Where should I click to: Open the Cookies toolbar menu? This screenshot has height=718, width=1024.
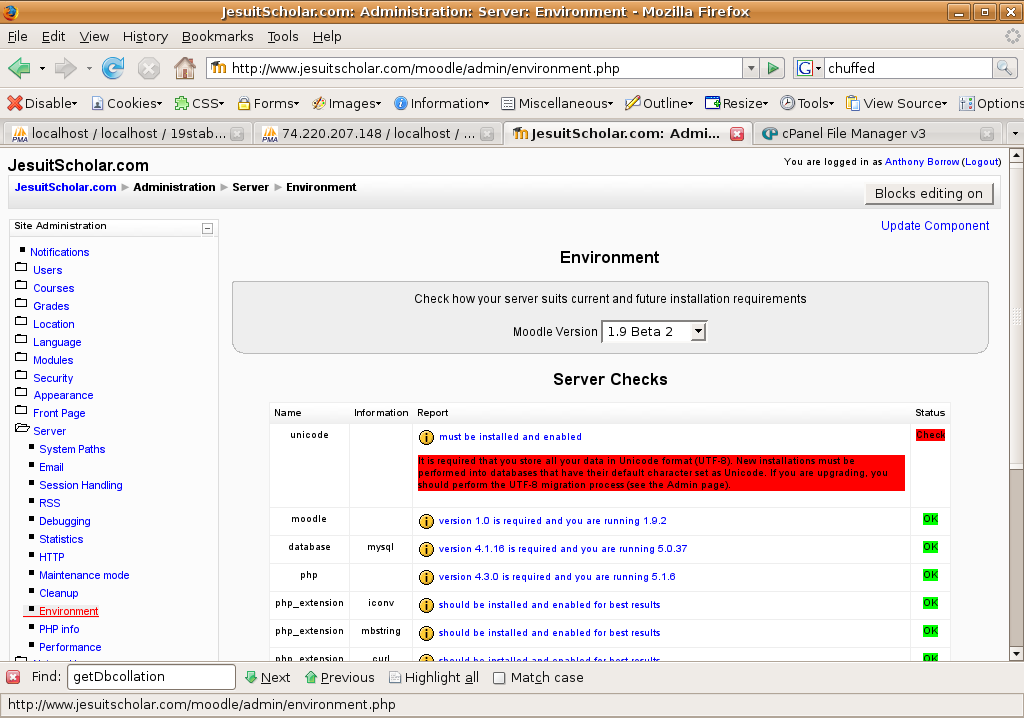click(x=127, y=103)
